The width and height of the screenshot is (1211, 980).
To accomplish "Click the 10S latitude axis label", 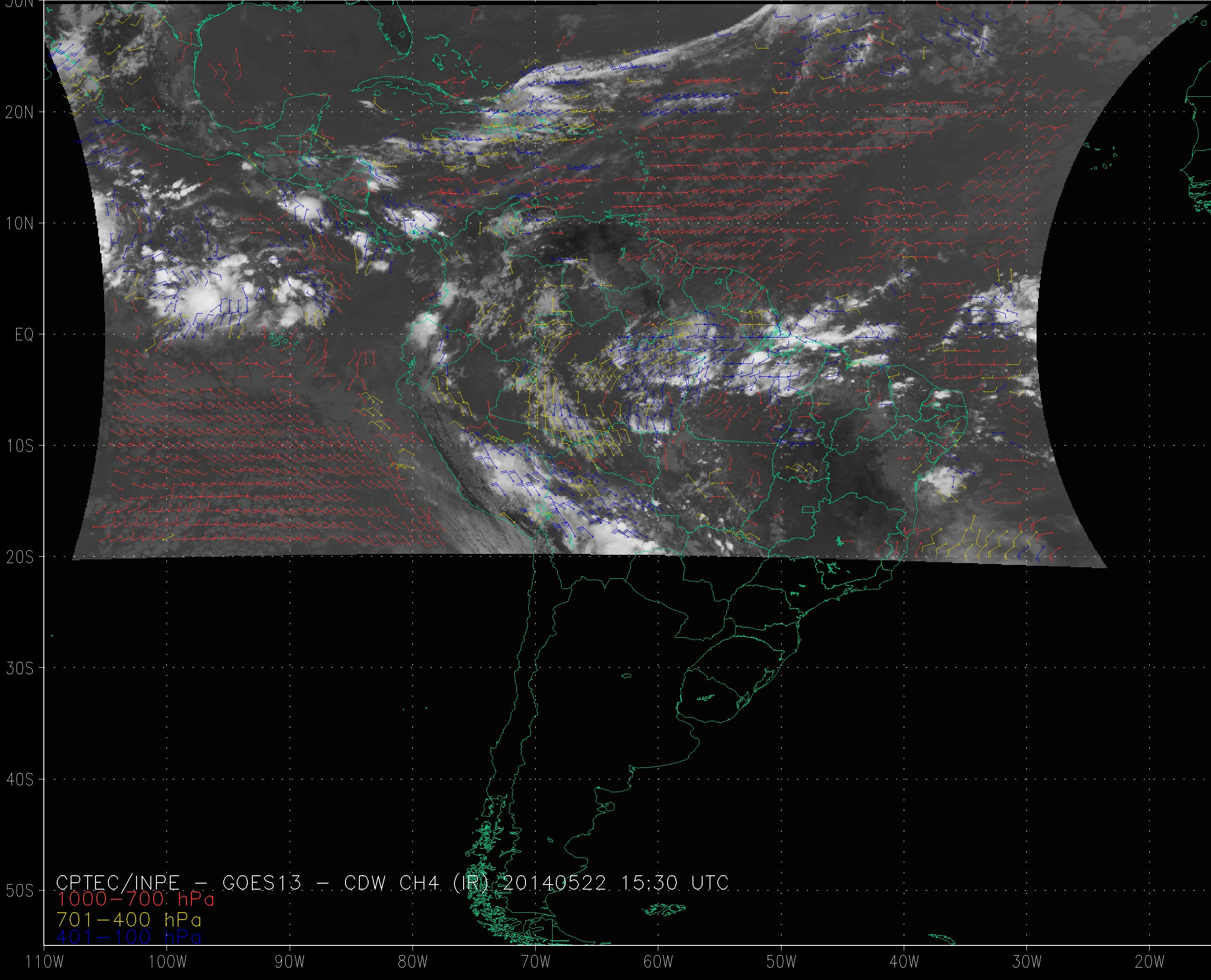I will click(19, 446).
